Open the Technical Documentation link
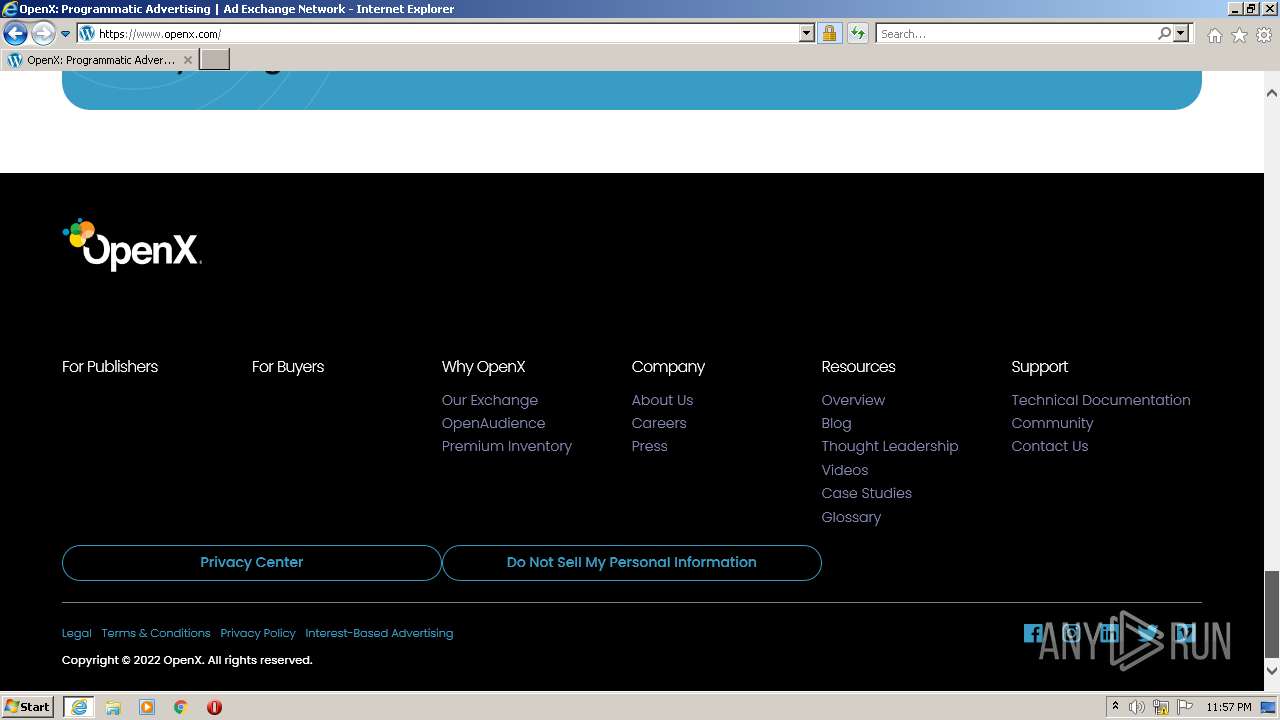 click(x=1101, y=400)
